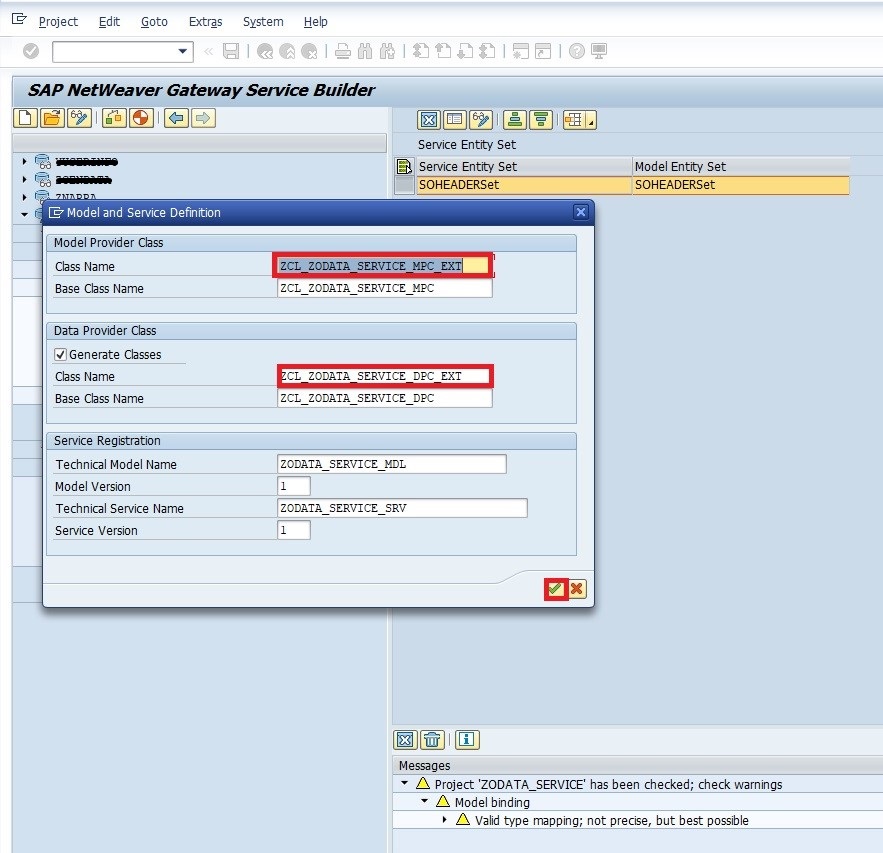Click the blue left arrow navigation icon
Image resolution: width=883 pixels, height=853 pixels.
176,118
